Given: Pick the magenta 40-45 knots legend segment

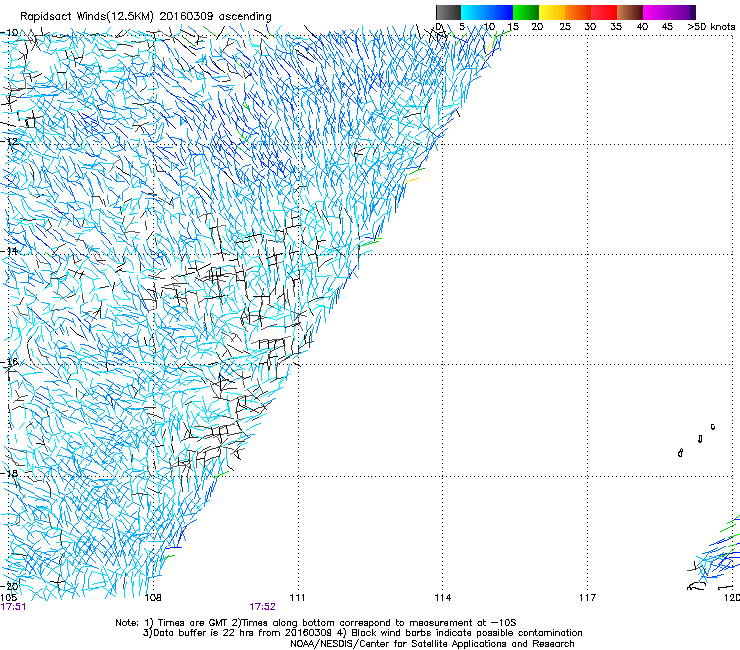Looking at the screenshot, I should (656, 12).
